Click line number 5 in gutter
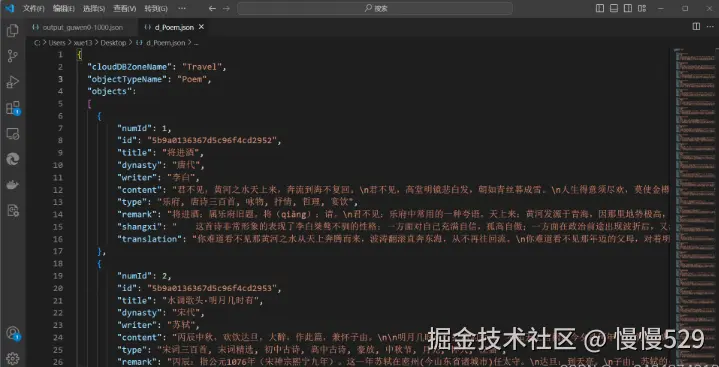Image resolution: width=719 pixels, height=367 pixels. (x=60, y=104)
